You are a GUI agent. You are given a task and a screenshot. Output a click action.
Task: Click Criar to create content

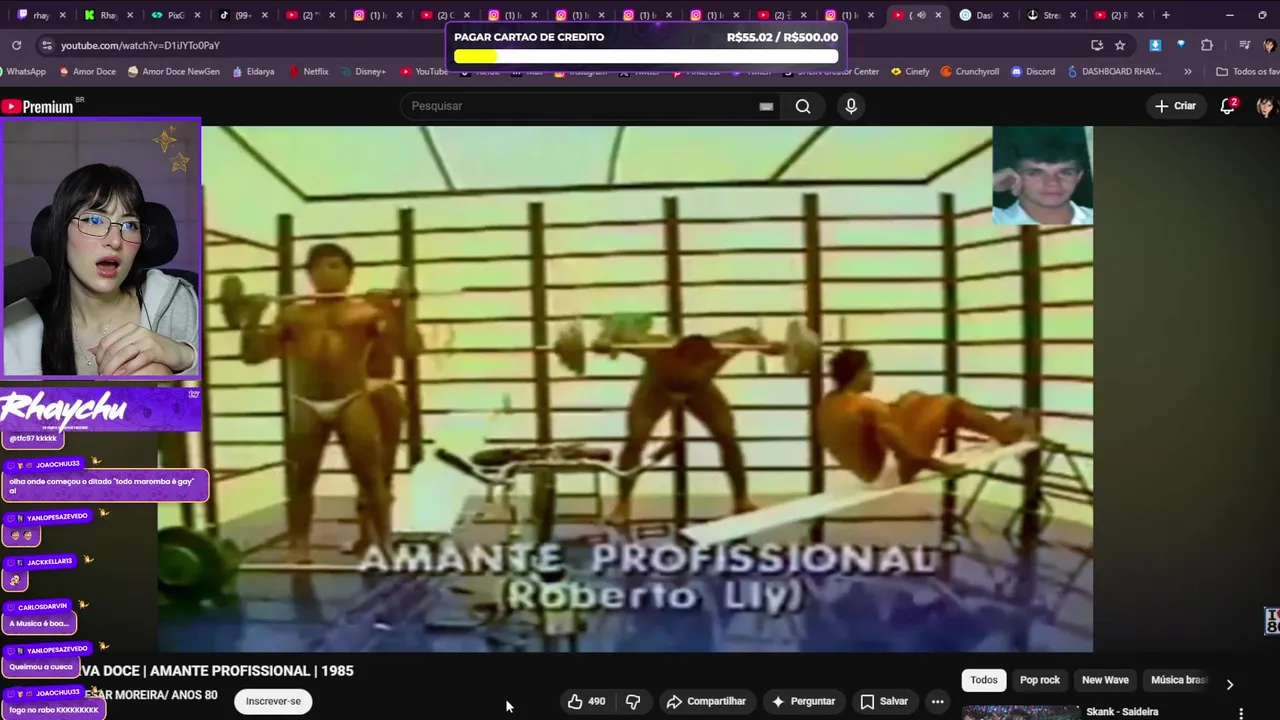1175,106
